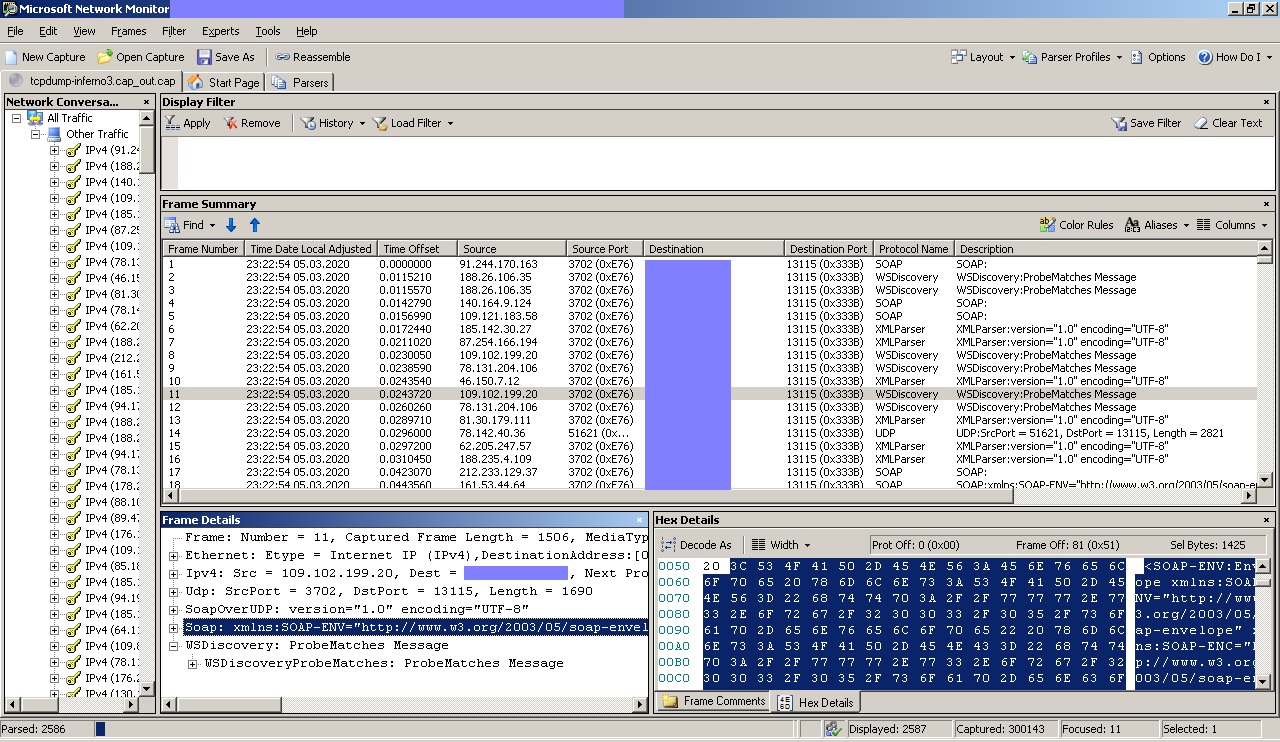Image resolution: width=1280 pixels, height=742 pixels.
Task: Open the File menu
Action: click(15, 31)
